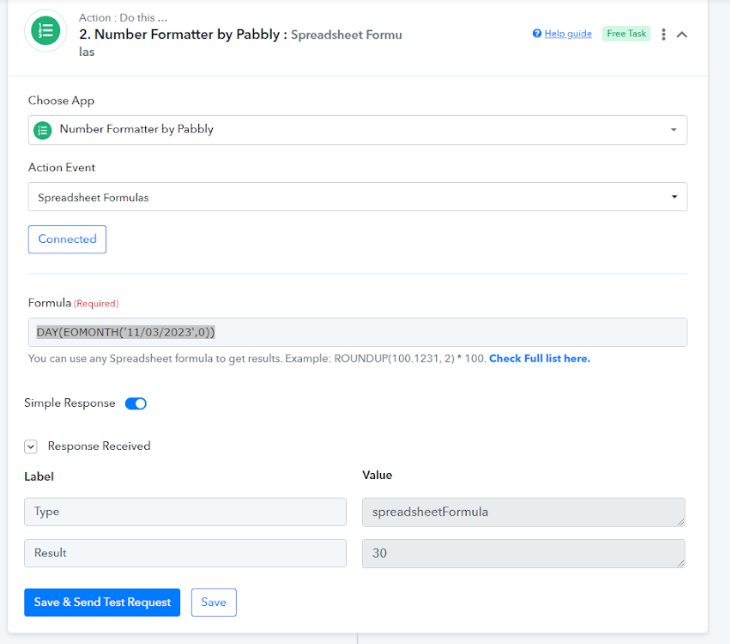Image resolution: width=730 pixels, height=644 pixels.
Task: Open the Check Full list here link
Action: [540, 359]
